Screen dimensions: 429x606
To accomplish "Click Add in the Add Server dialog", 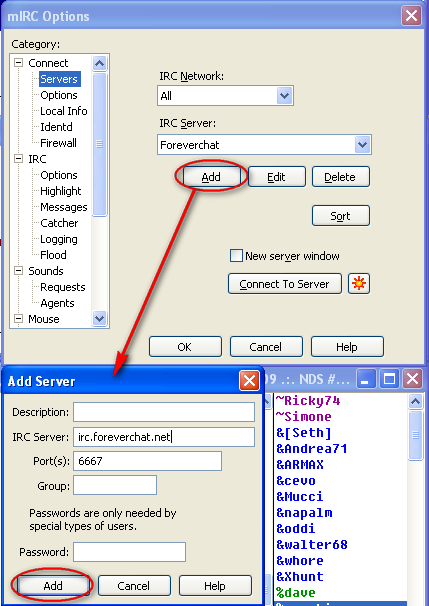I will (53, 586).
